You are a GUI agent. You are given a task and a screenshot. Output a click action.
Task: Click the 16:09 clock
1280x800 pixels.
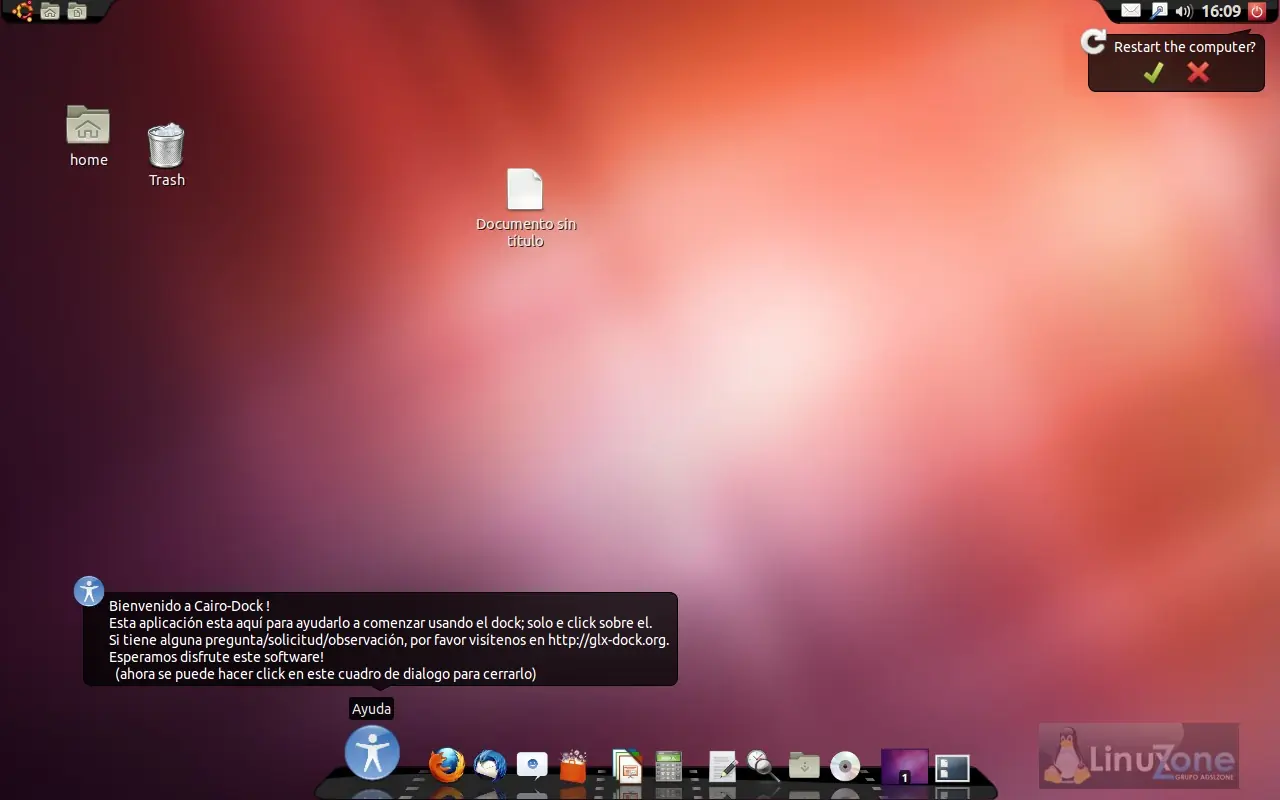(x=1221, y=11)
